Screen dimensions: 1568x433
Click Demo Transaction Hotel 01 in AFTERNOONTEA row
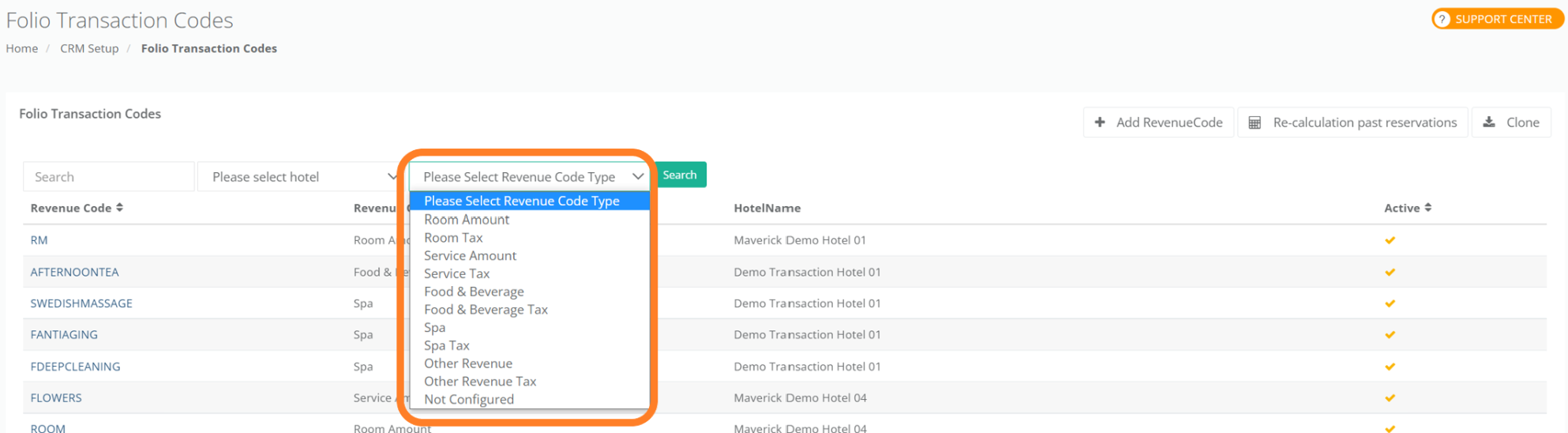click(x=807, y=272)
